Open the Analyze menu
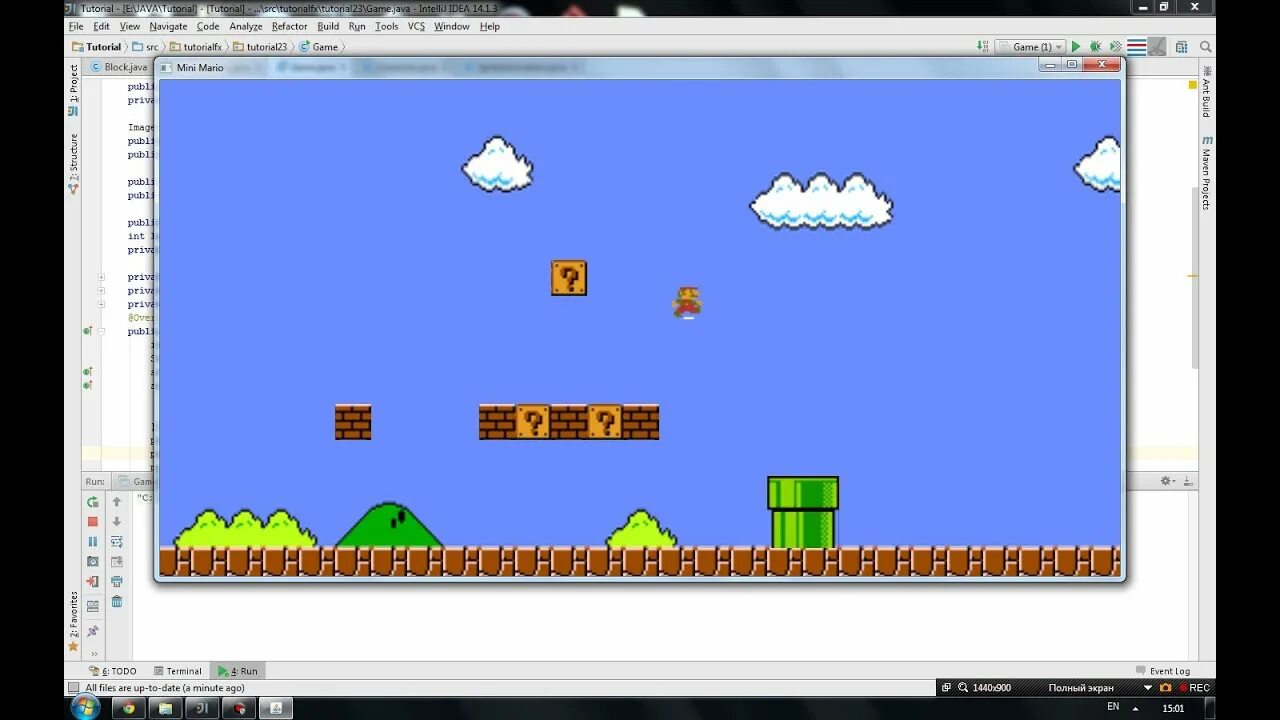This screenshot has width=1280, height=720. (x=246, y=27)
